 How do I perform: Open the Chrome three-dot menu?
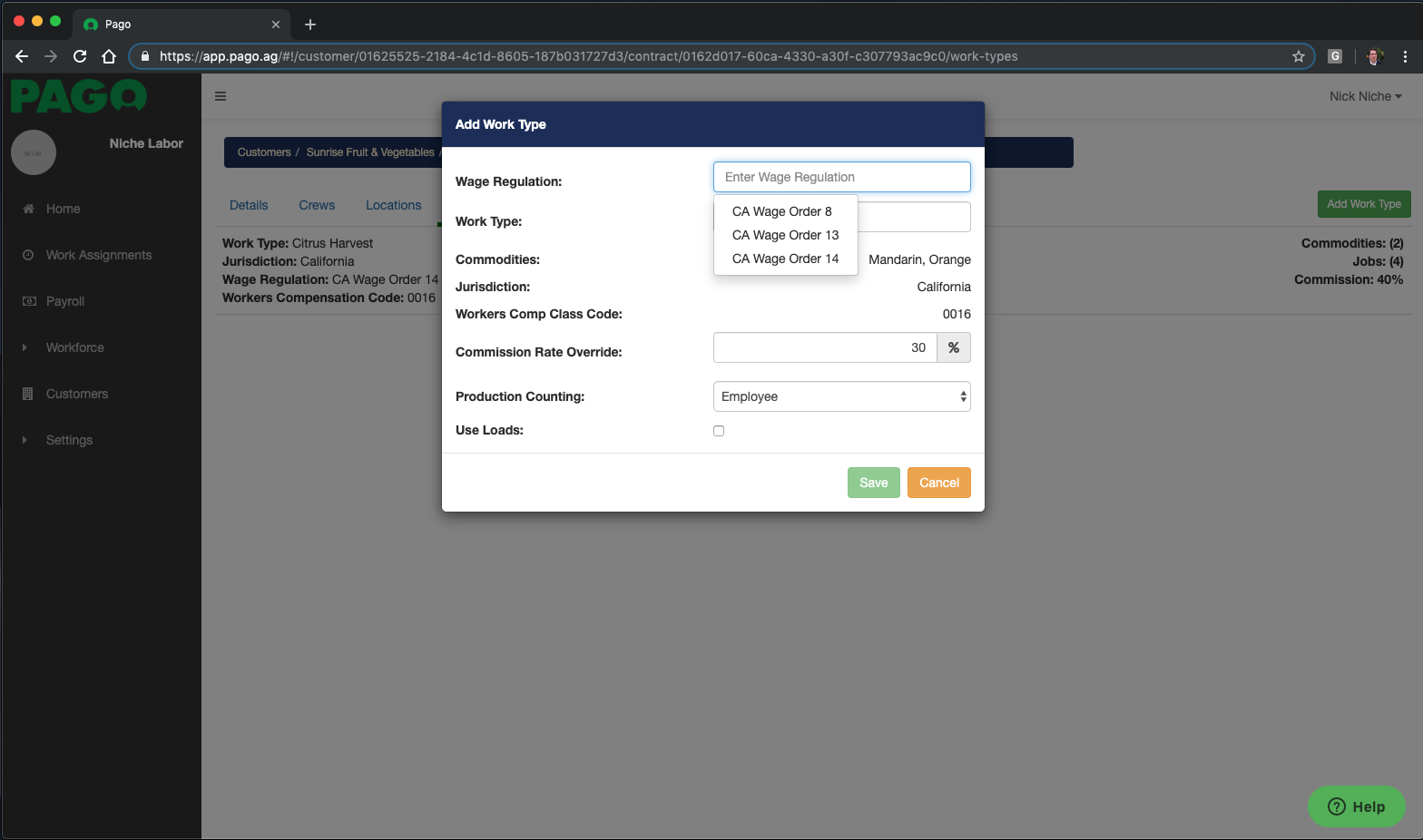pyautogui.click(x=1405, y=56)
